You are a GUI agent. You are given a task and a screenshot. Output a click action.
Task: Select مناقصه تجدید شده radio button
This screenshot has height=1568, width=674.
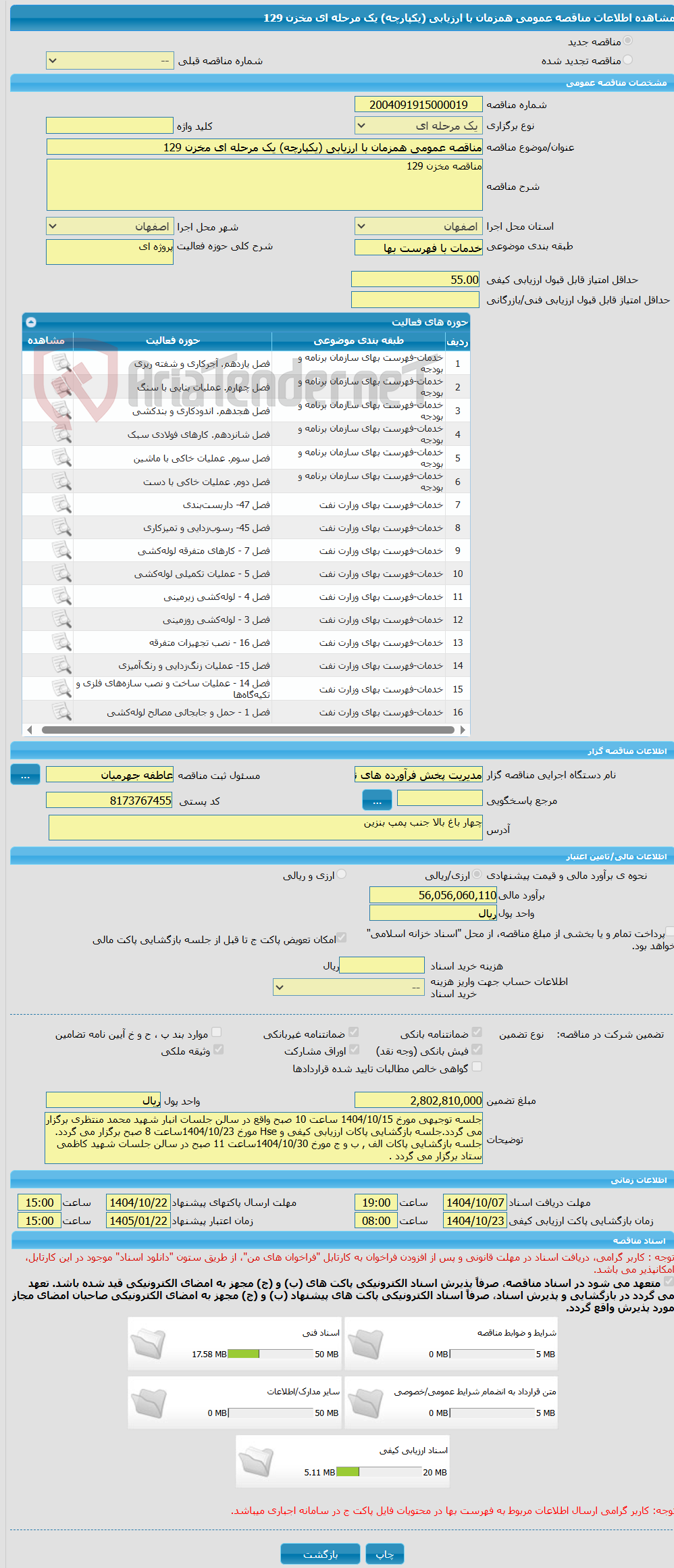click(628, 60)
